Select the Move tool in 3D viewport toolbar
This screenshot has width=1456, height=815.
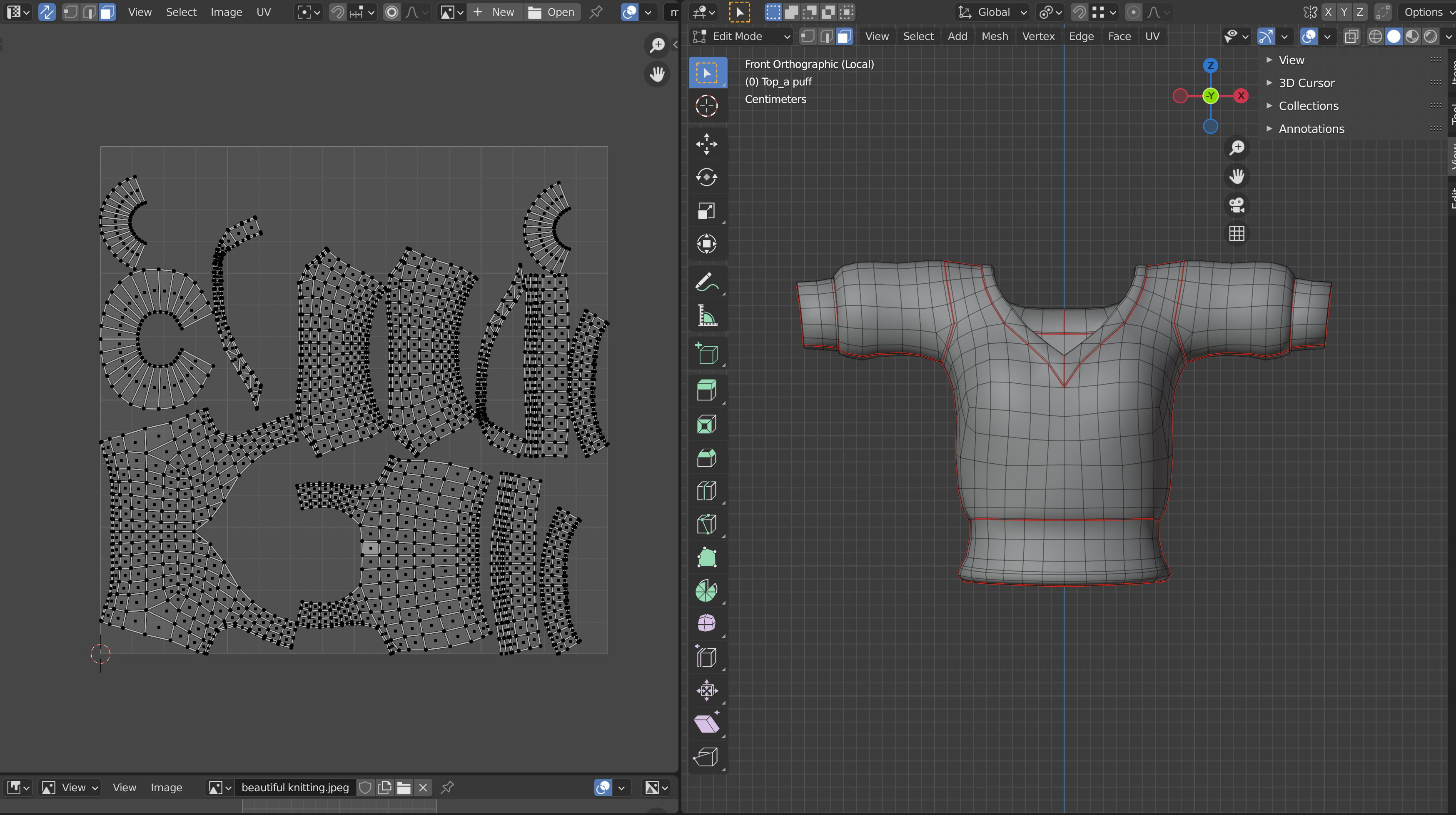coord(706,144)
